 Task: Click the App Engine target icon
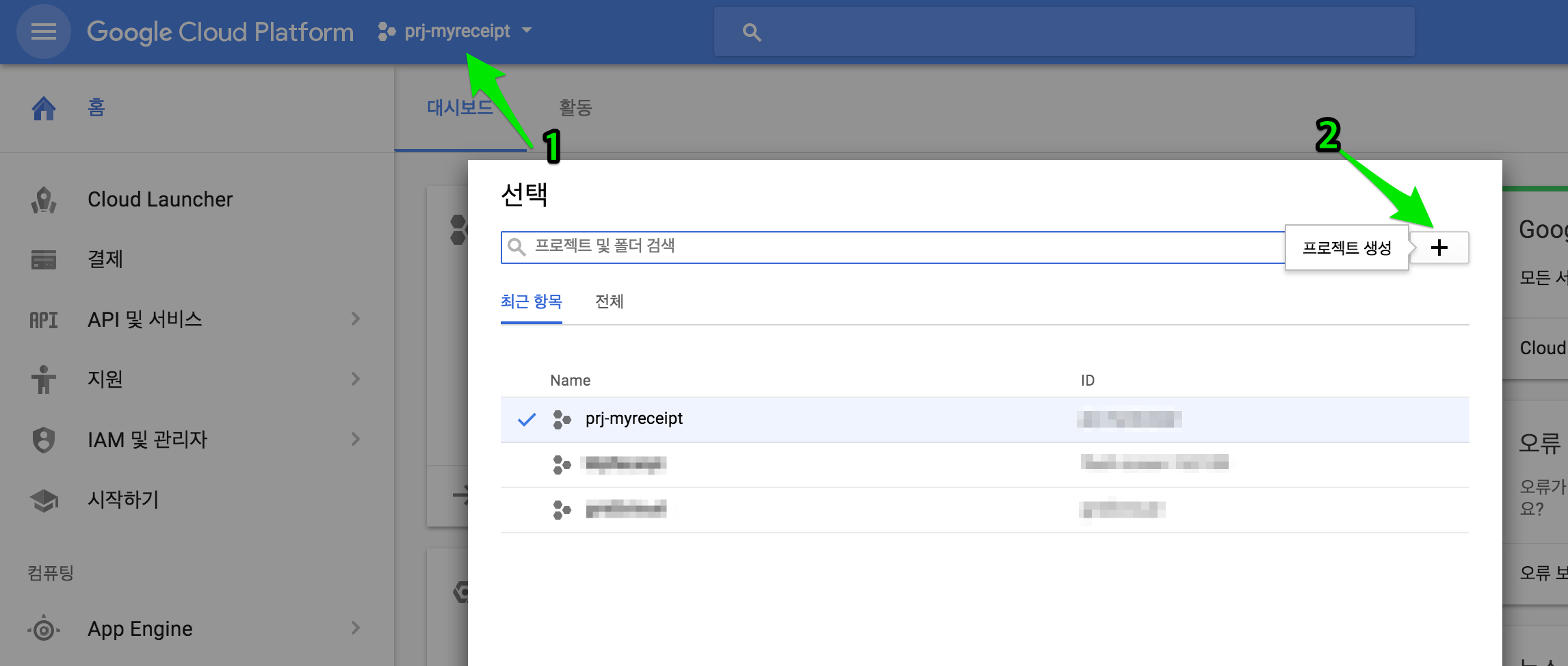[44, 629]
